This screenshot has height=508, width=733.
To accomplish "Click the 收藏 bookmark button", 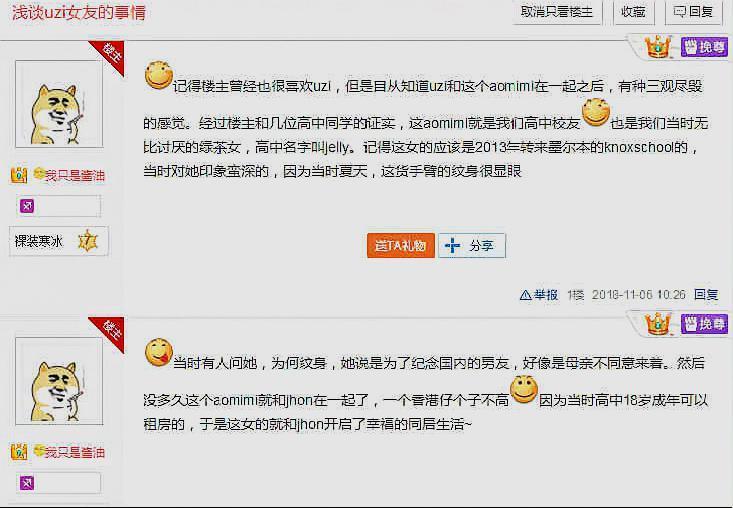I will pyautogui.click(x=633, y=12).
